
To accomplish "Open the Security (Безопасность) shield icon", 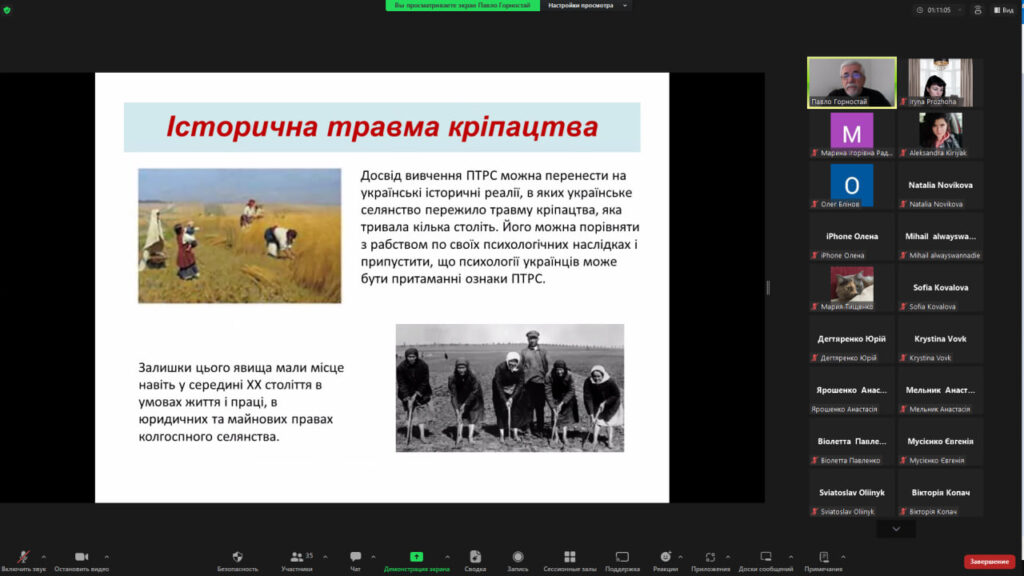I will pos(238,557).
